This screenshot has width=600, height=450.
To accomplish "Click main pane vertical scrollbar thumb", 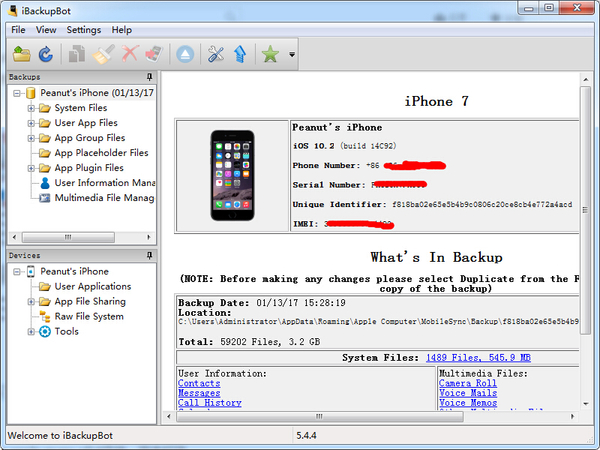I will (585, 210).
